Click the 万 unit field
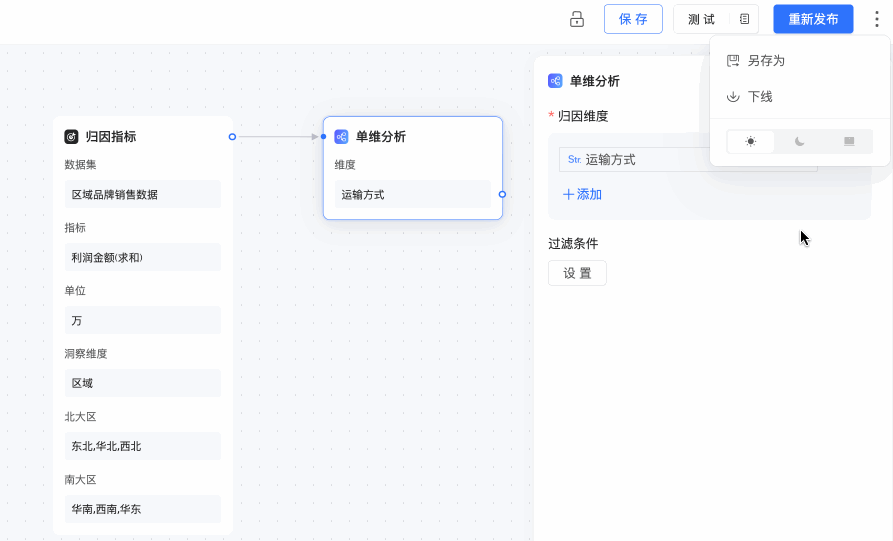893x541 pixels. pos(142,321)
